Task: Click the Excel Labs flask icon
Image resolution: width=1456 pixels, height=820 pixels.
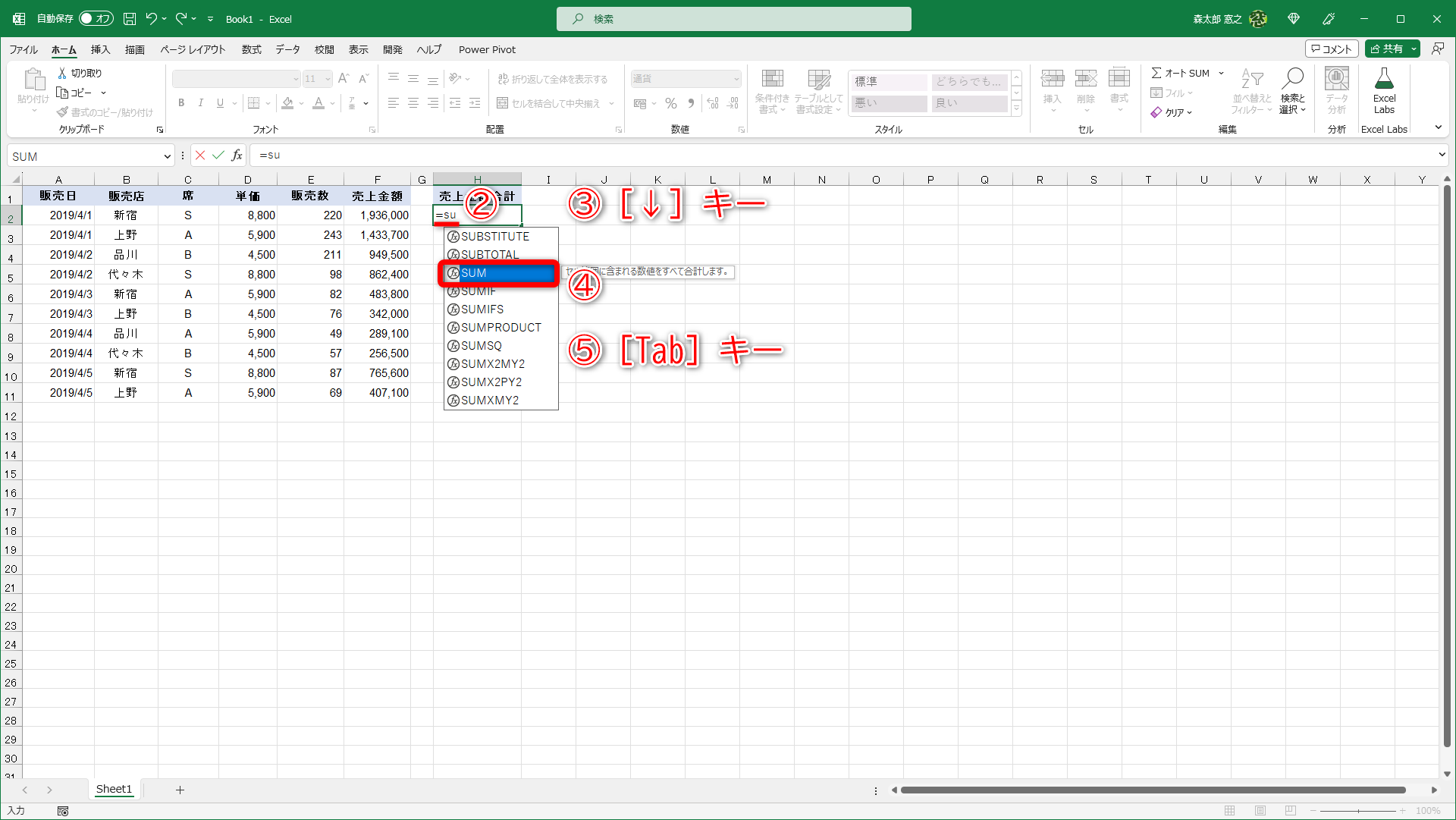Action: [1384, 79]
